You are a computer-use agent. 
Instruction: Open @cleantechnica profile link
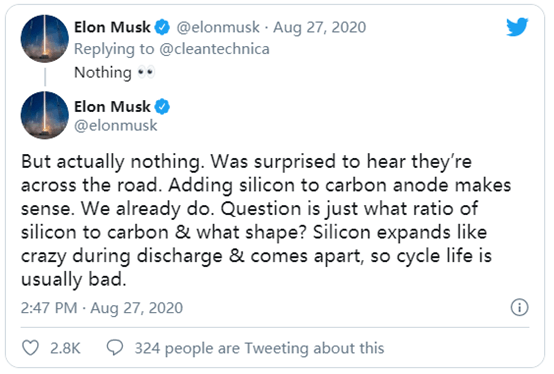214,49
